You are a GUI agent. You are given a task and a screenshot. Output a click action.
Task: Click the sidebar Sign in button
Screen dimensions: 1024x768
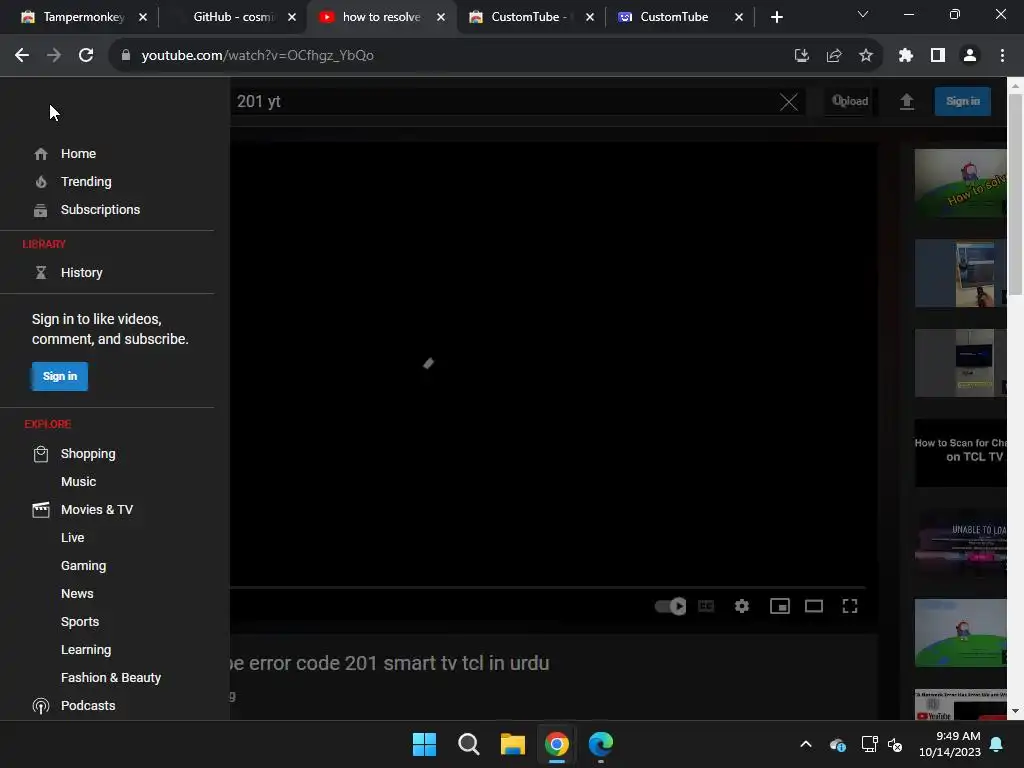(x=59, y=376)
